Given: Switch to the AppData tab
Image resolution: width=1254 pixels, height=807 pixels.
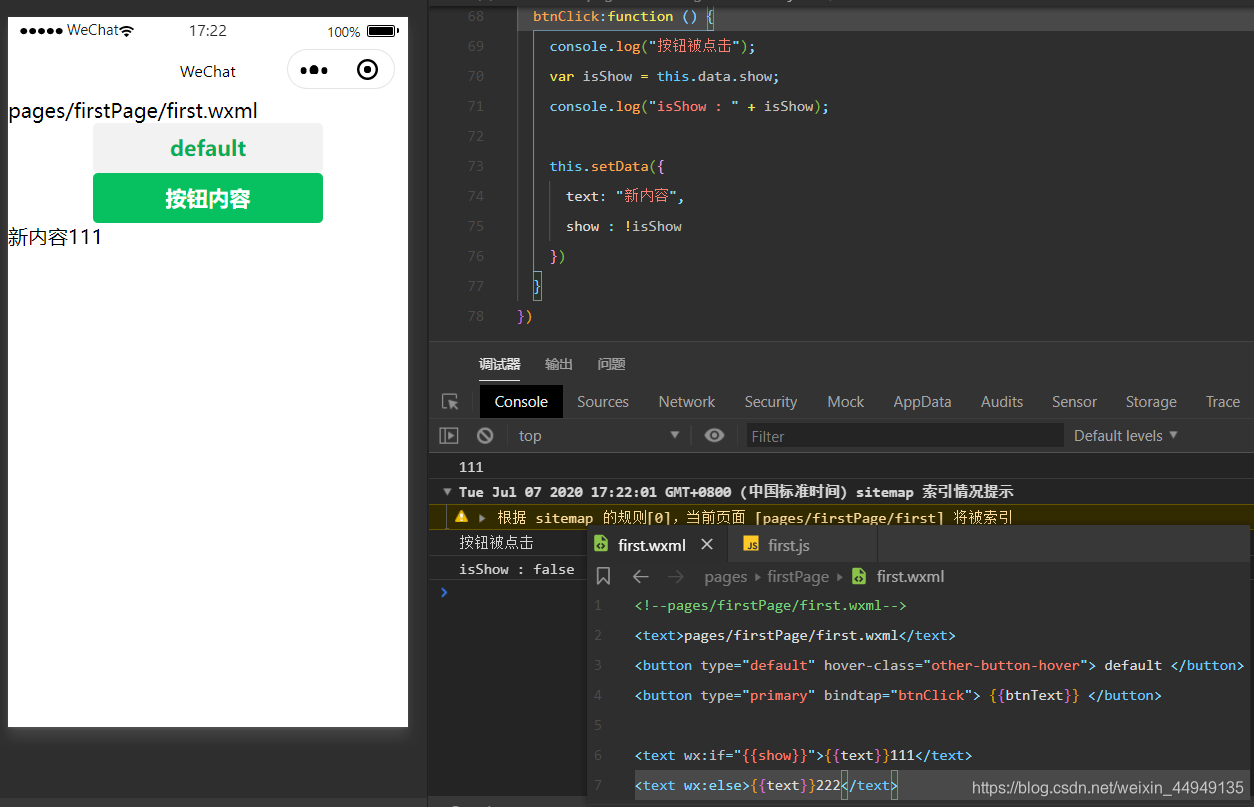Looking at the screenshot, I should click(x=922, y=402).
